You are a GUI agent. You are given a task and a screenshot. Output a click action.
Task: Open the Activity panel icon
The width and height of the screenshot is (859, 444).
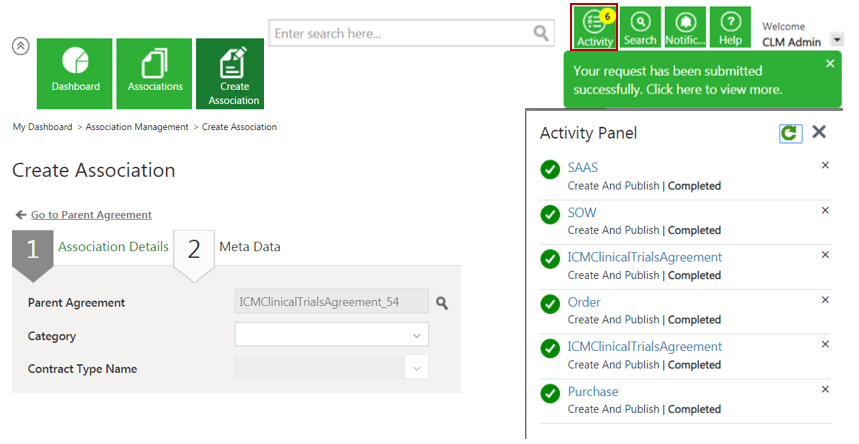(x=594, y=27)
